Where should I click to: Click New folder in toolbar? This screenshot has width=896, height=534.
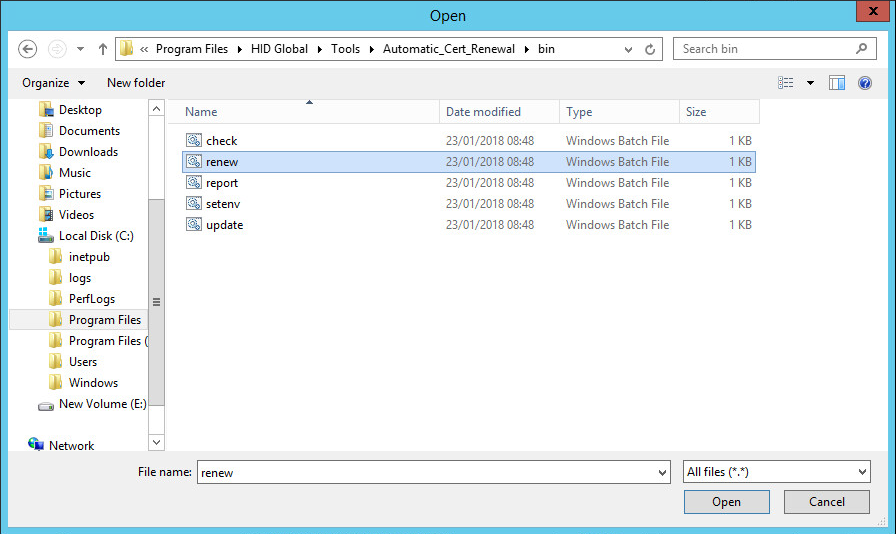136,83
